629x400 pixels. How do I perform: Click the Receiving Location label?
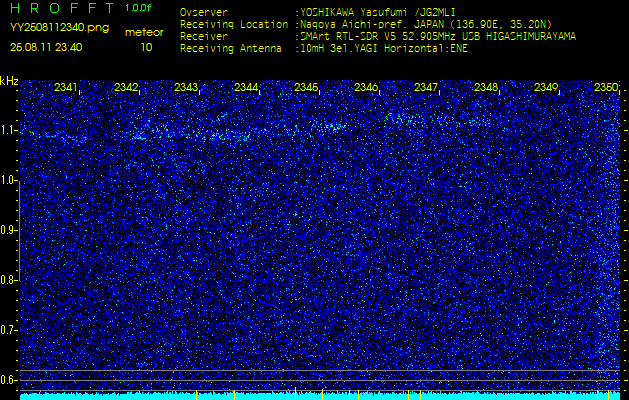234,25
